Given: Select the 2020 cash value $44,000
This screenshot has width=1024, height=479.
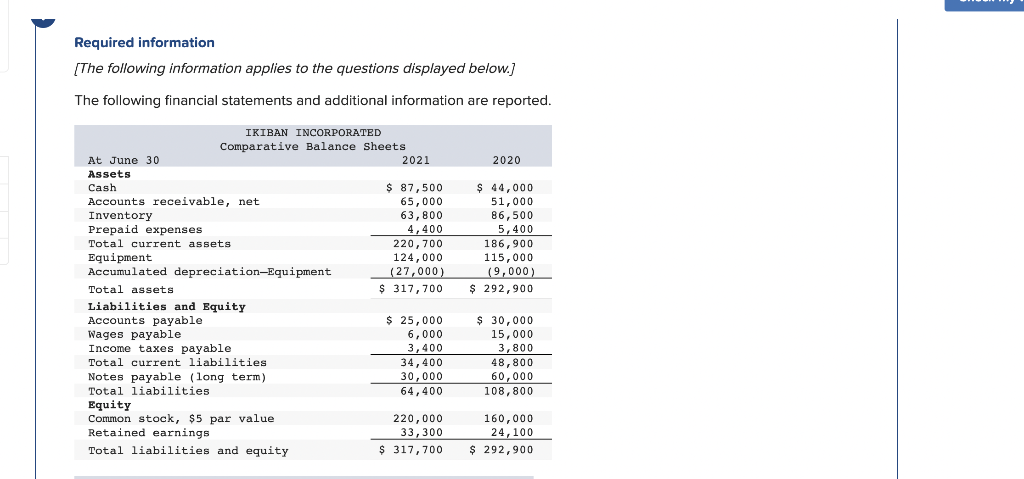Looking at the screenshot, I should click(x=505, y=188).
